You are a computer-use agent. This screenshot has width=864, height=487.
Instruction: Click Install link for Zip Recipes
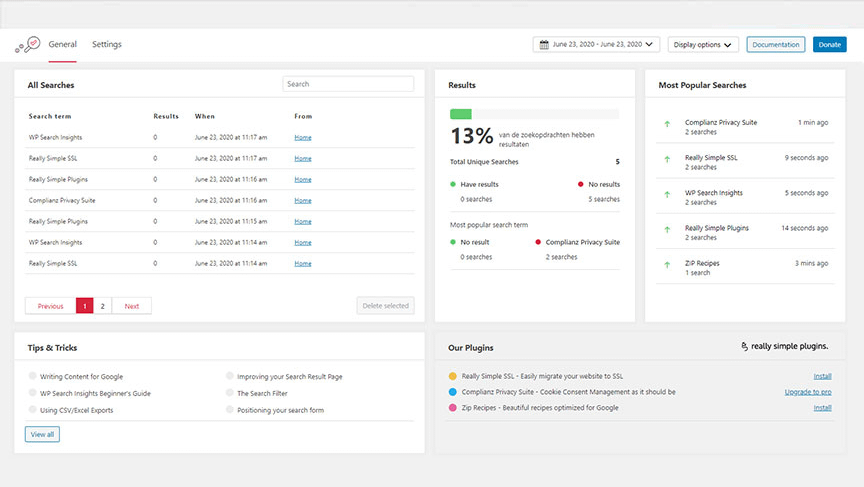tap(823, 408)
